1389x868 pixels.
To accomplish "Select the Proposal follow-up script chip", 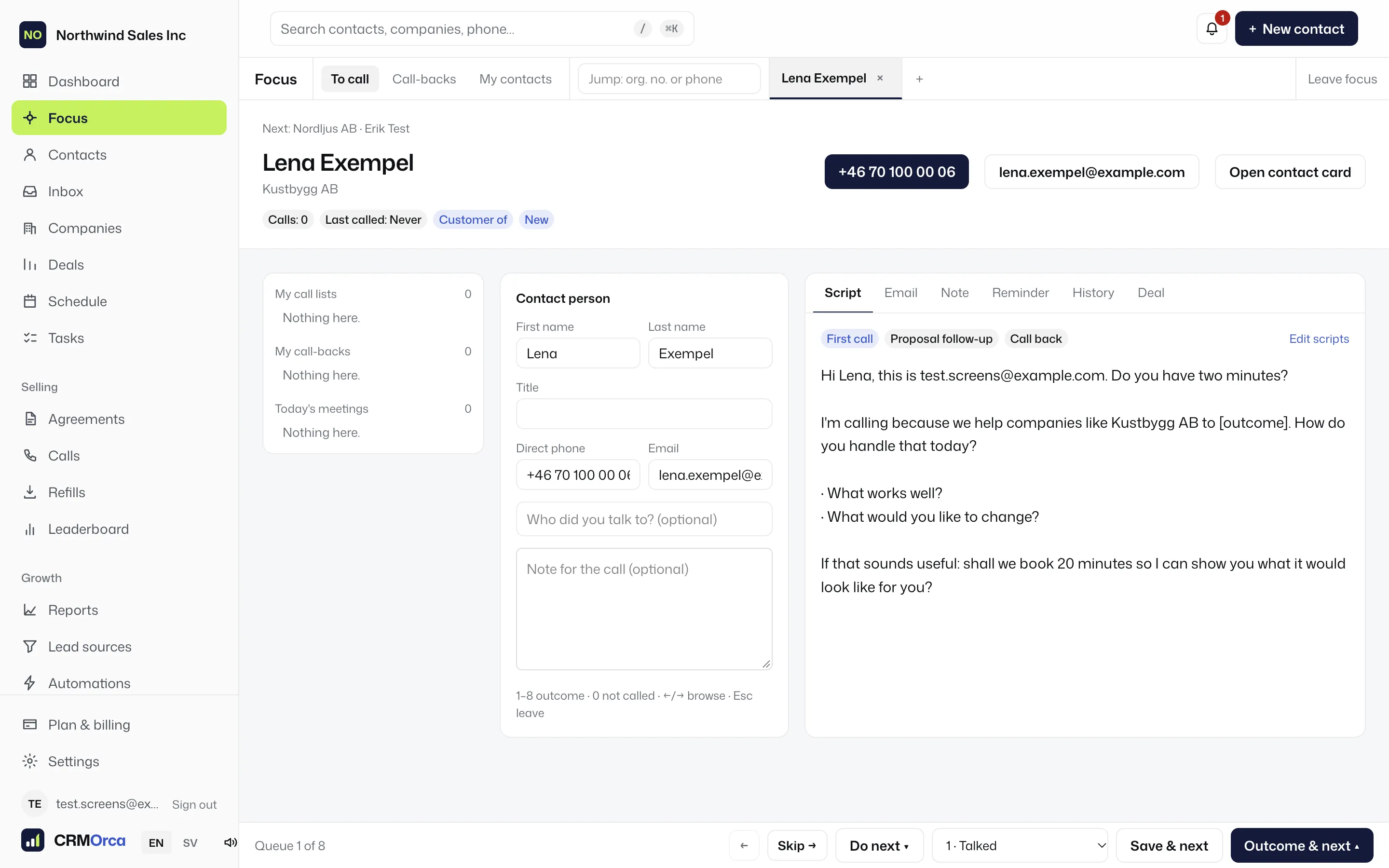I will tap(941, 339).
